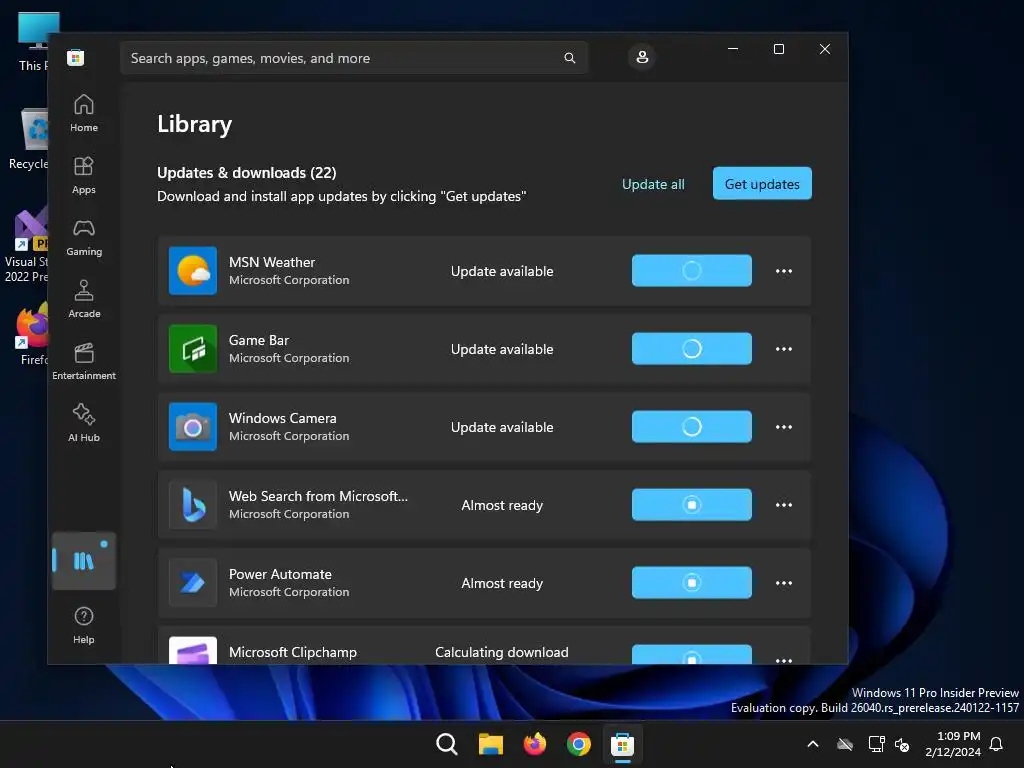Click the Power Automate app icon
Image resolution: width=1024 pixels, height=768 pixels.
pos(193,583)
